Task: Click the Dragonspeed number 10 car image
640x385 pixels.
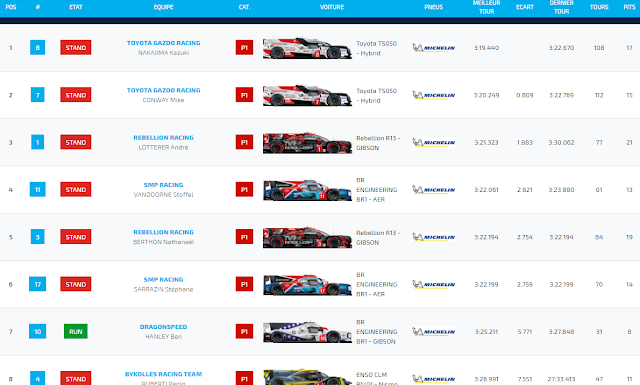Action: click(307, 332)
